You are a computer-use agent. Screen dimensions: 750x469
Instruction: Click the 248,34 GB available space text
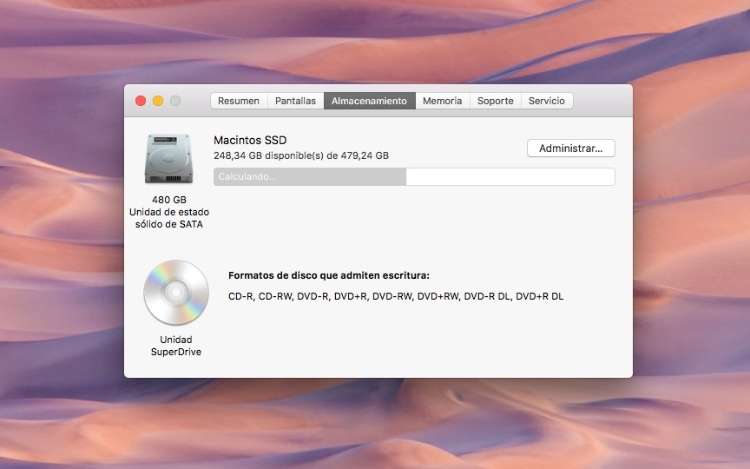click(301, 156)
